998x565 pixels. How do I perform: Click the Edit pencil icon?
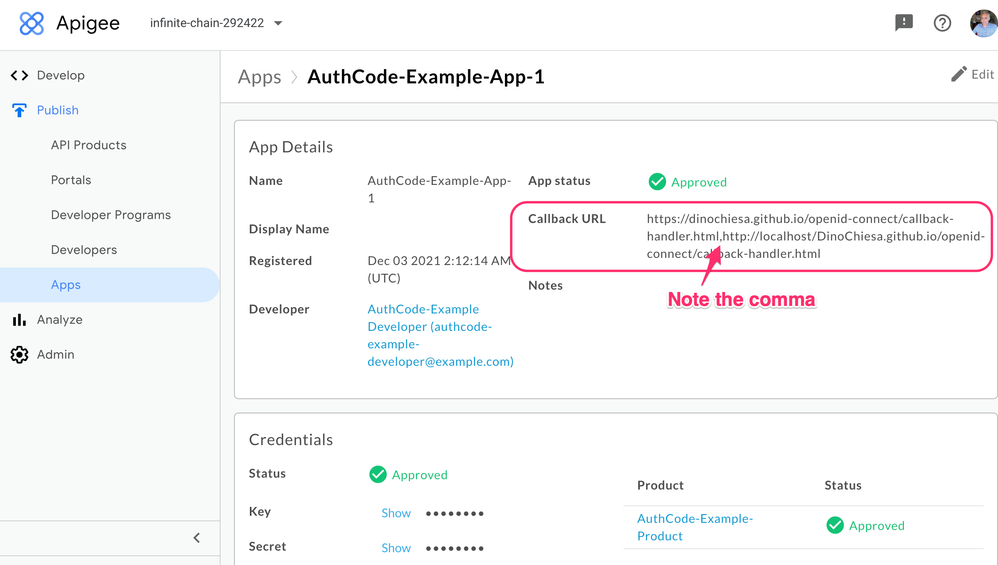click(959, 74)
